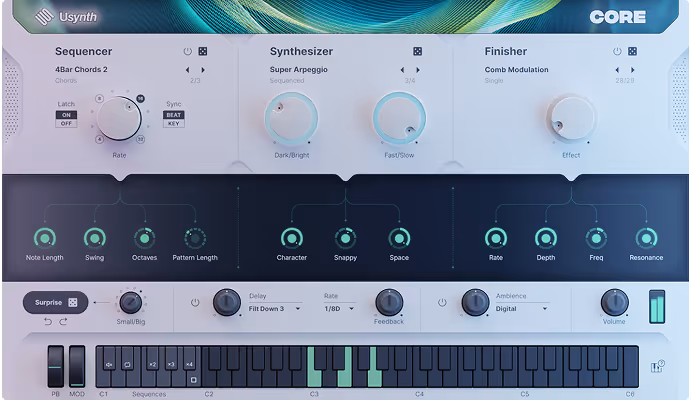This screenshot has height=400, width=691.
Task: Set Latch to OFF
Action: (x=66, y=123)
